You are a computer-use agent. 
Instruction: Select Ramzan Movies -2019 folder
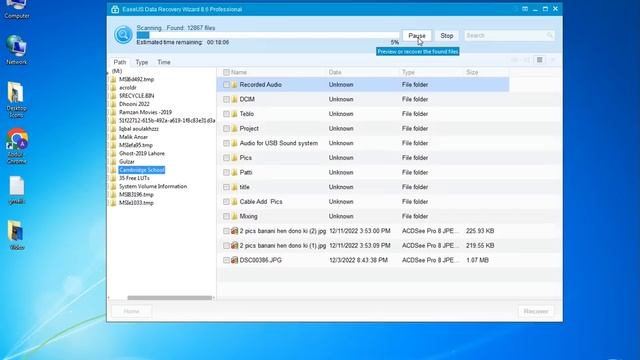[x=145, y=112]
